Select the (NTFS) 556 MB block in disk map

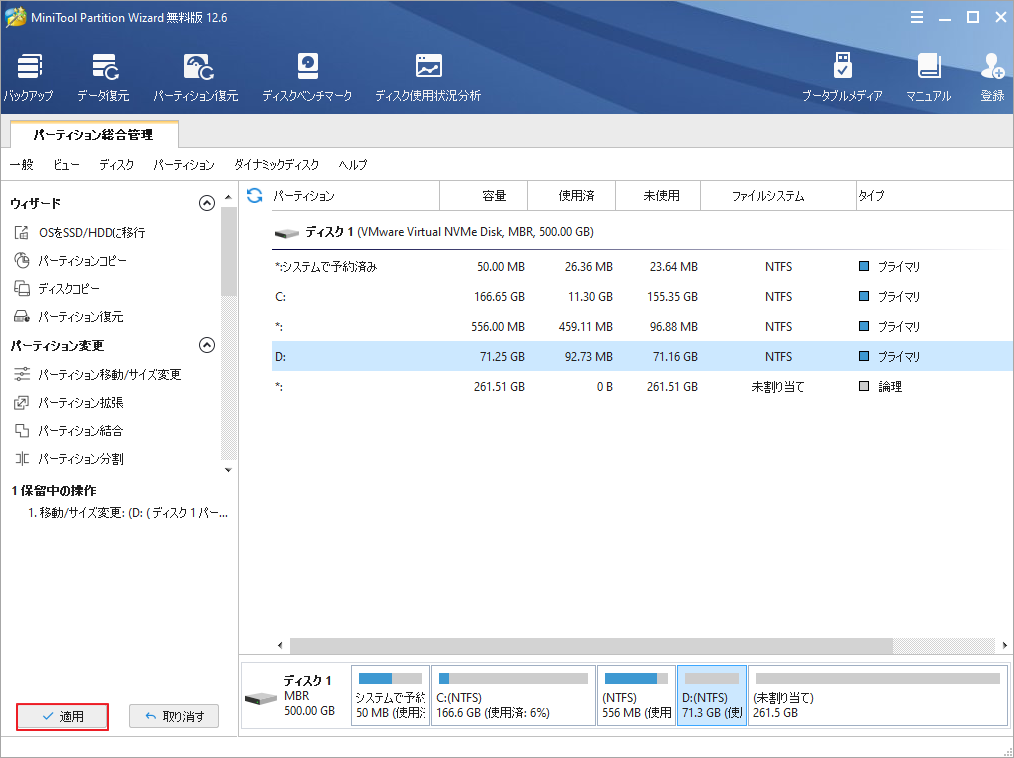tap(636, 696)
